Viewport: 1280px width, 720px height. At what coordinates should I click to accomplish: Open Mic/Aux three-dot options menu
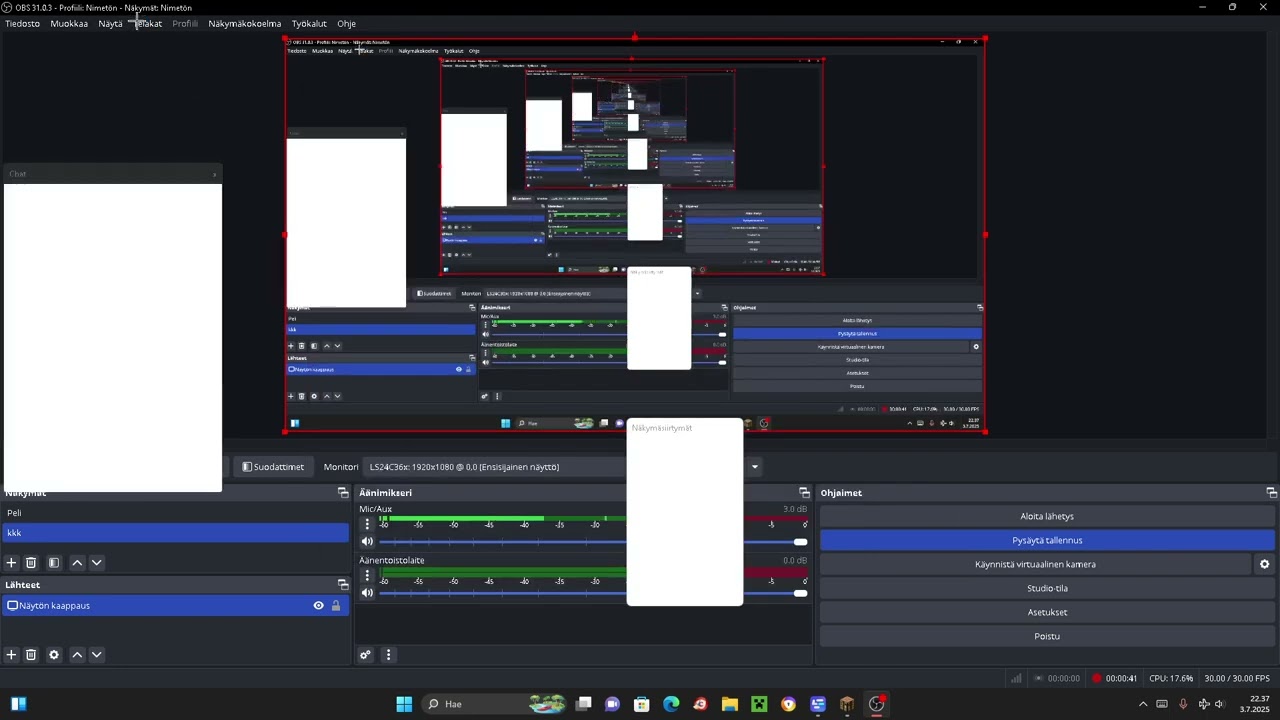367,524
